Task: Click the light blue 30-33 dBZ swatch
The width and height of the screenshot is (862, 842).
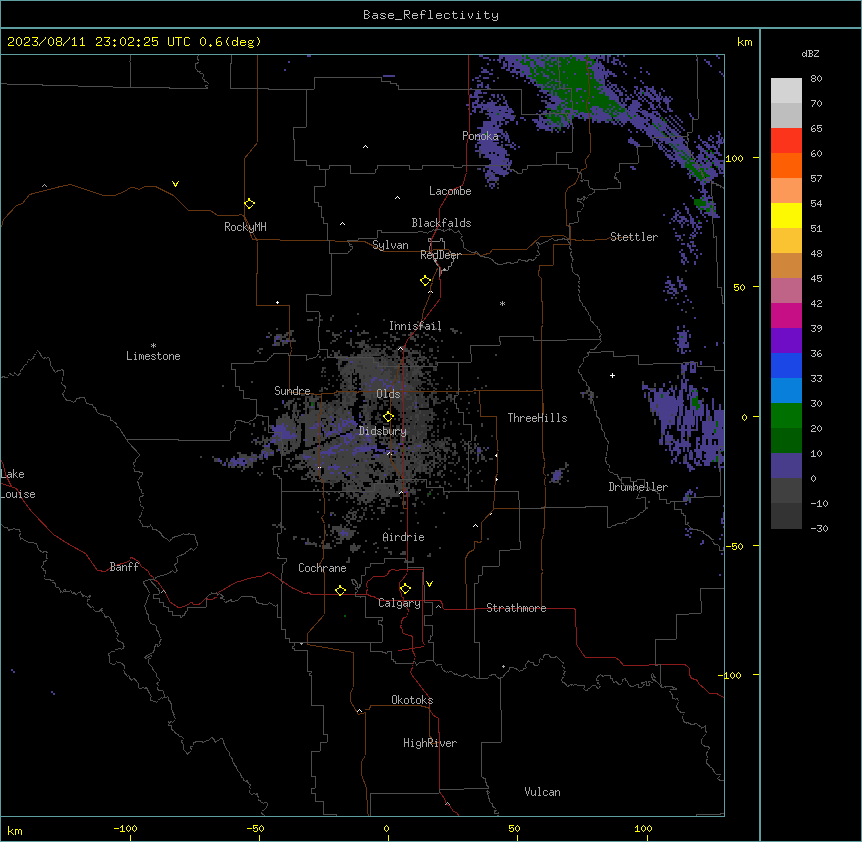Action: pos(786,391)
